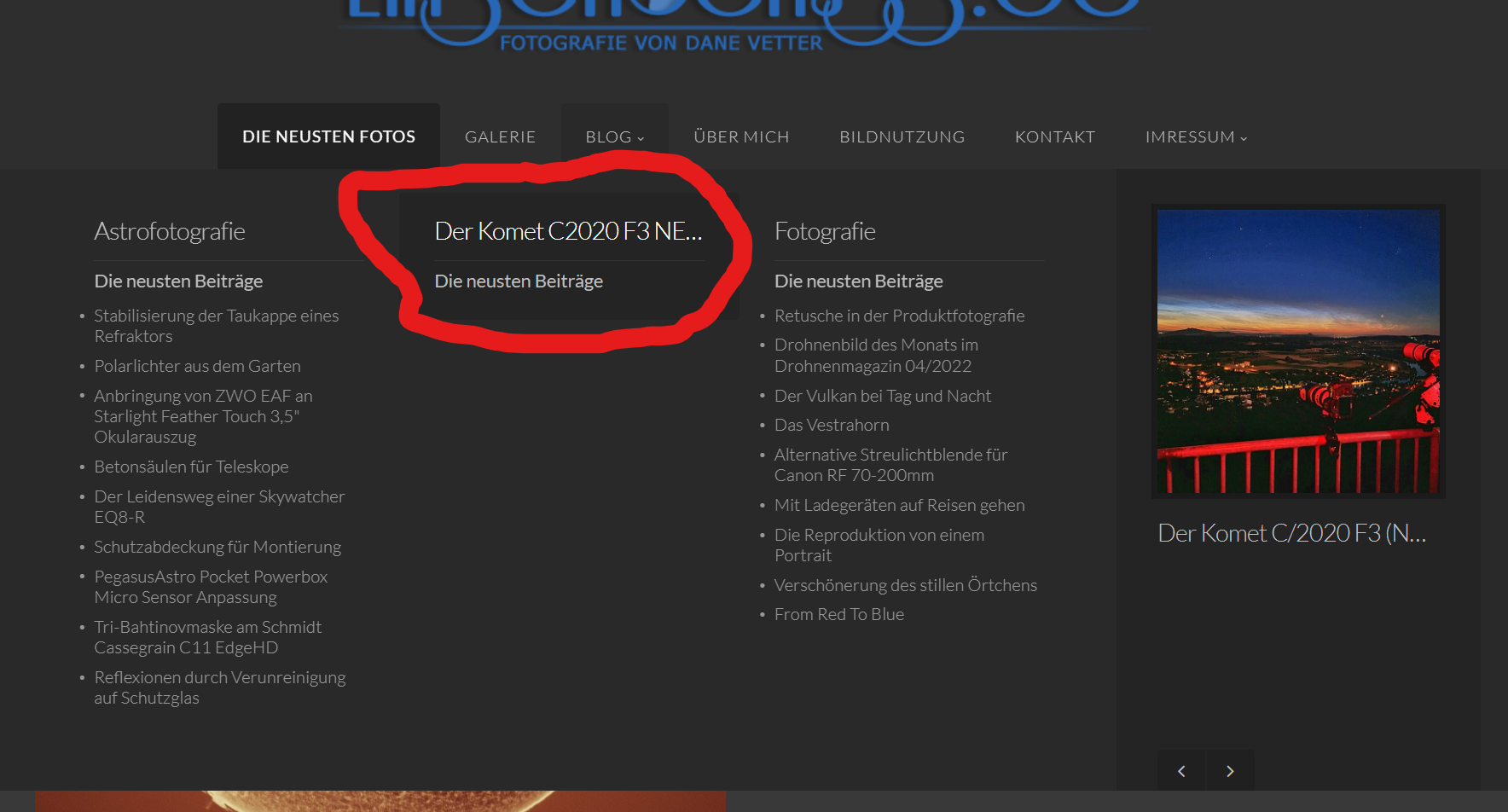Viewport: 1508px width, 812px height.
Task: Go to previous slide with left arrow
Action: [1181, 771]
